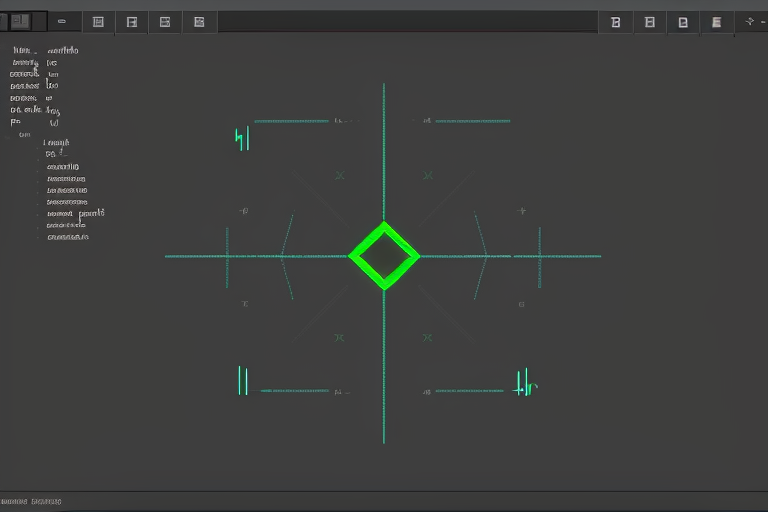Screen dimensions: 768x512
Task: Select the last item in the left panel list
Action: (67, 237)
